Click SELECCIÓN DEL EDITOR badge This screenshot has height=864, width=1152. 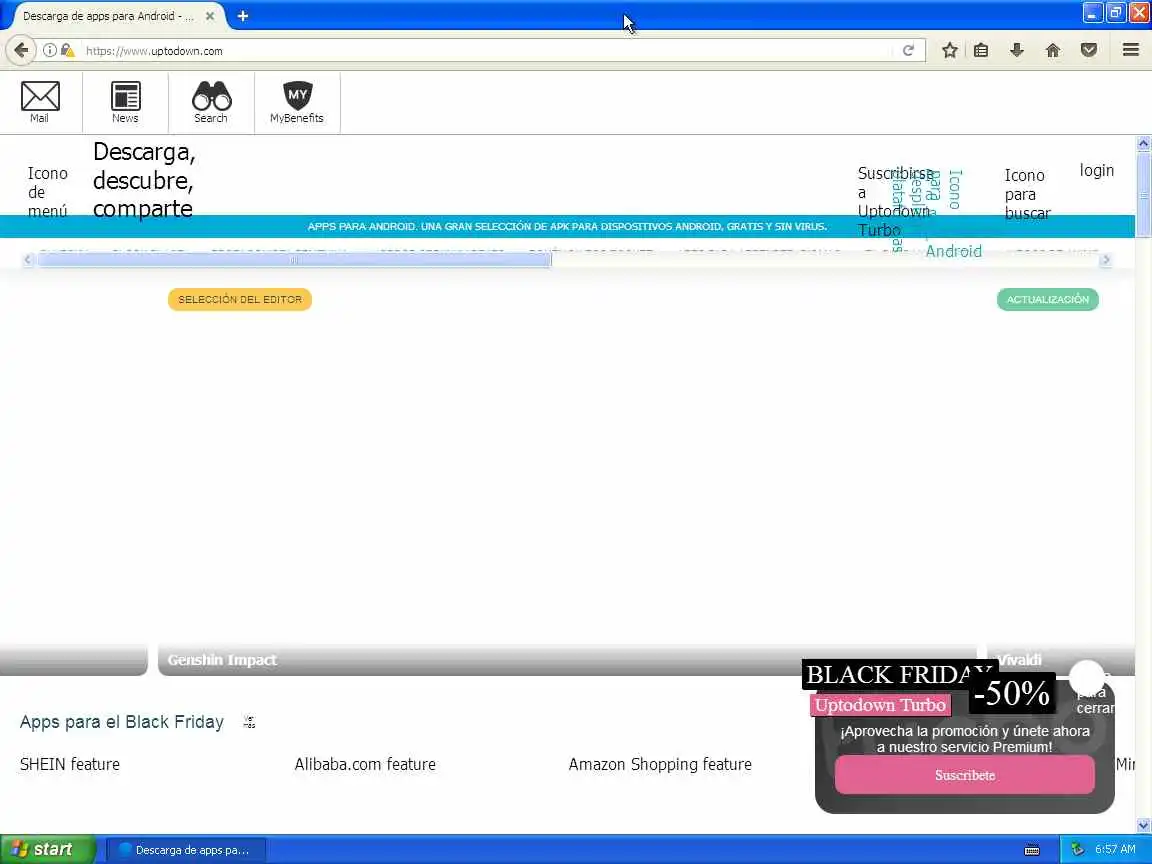click(x=240, y=299)
